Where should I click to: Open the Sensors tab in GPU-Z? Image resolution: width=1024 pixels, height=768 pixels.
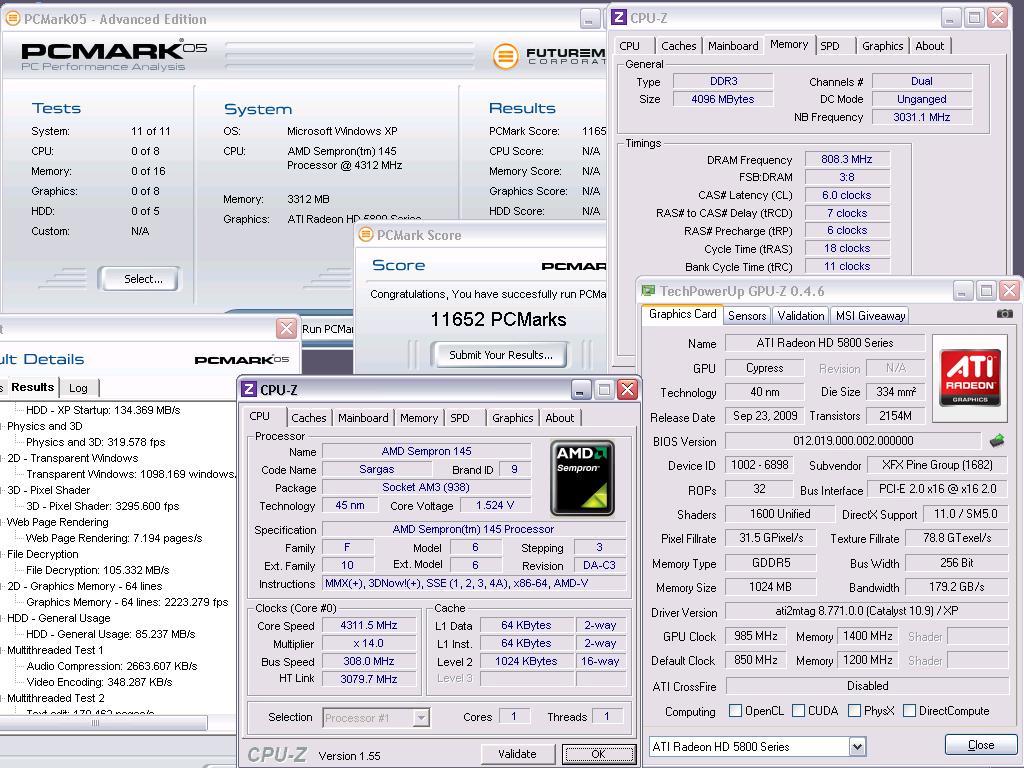click(747, 315)
